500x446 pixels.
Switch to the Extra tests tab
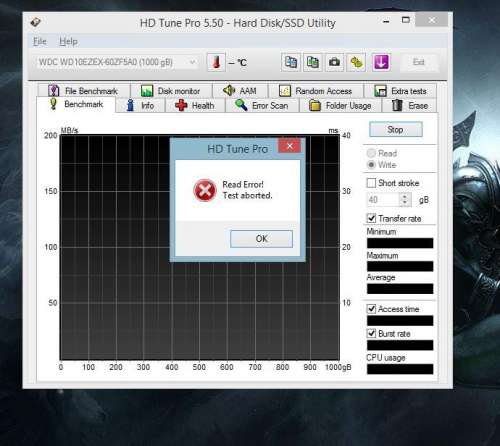400,91
